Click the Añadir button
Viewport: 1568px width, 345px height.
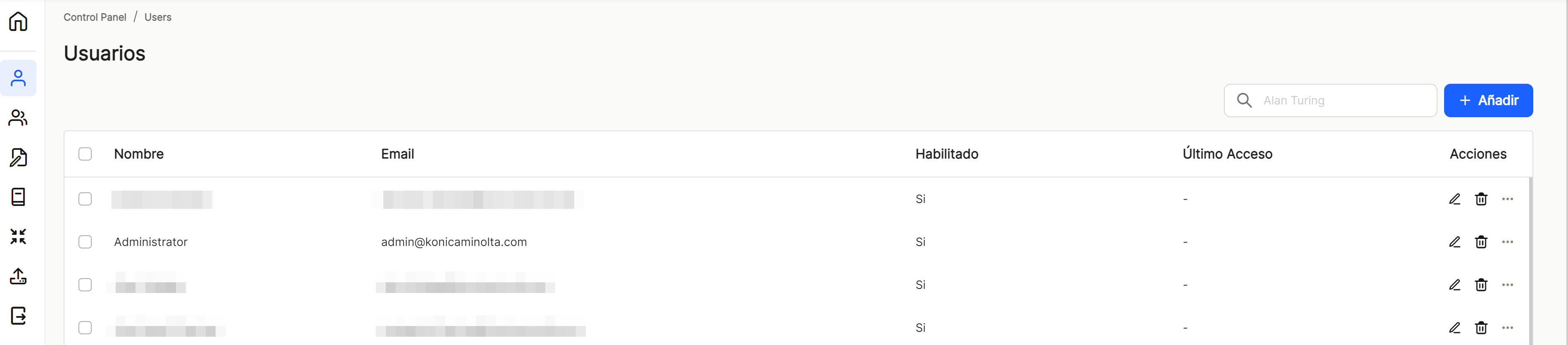click(1488, 100)
